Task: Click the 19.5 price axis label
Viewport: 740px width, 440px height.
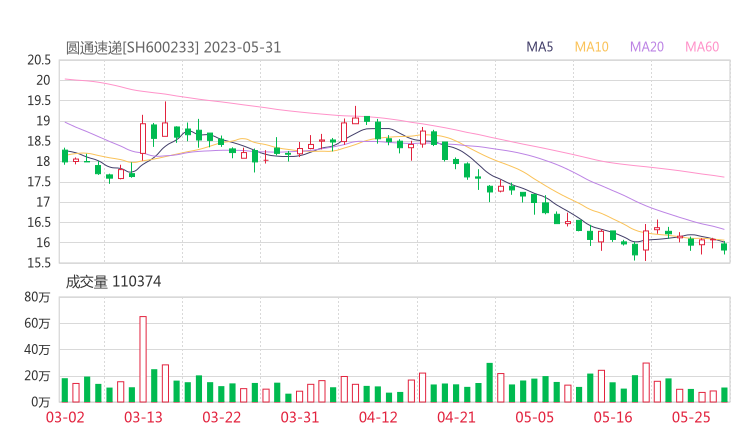Action: [39, 101]
